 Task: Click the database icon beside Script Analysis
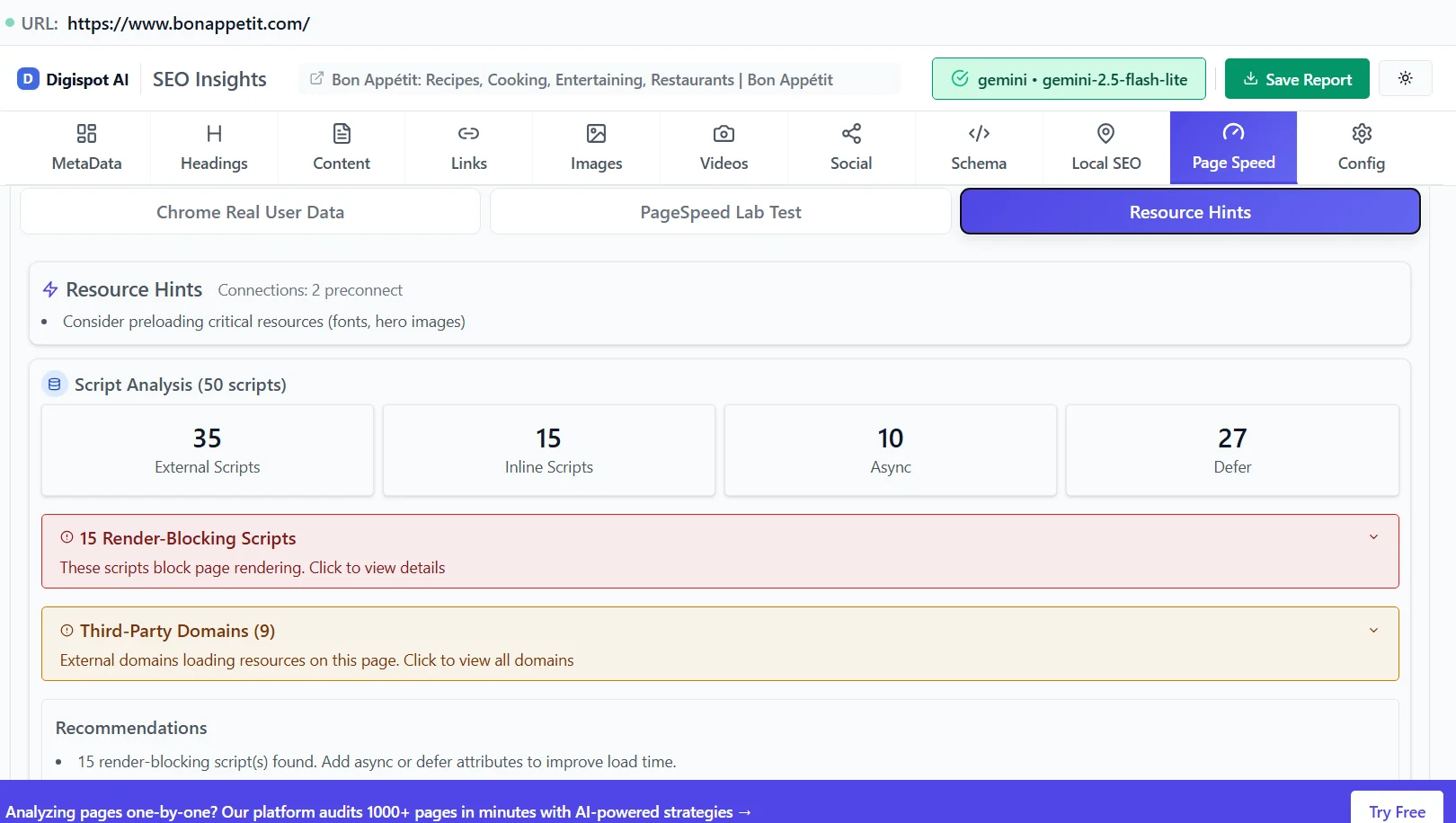[x=55, y=385]
